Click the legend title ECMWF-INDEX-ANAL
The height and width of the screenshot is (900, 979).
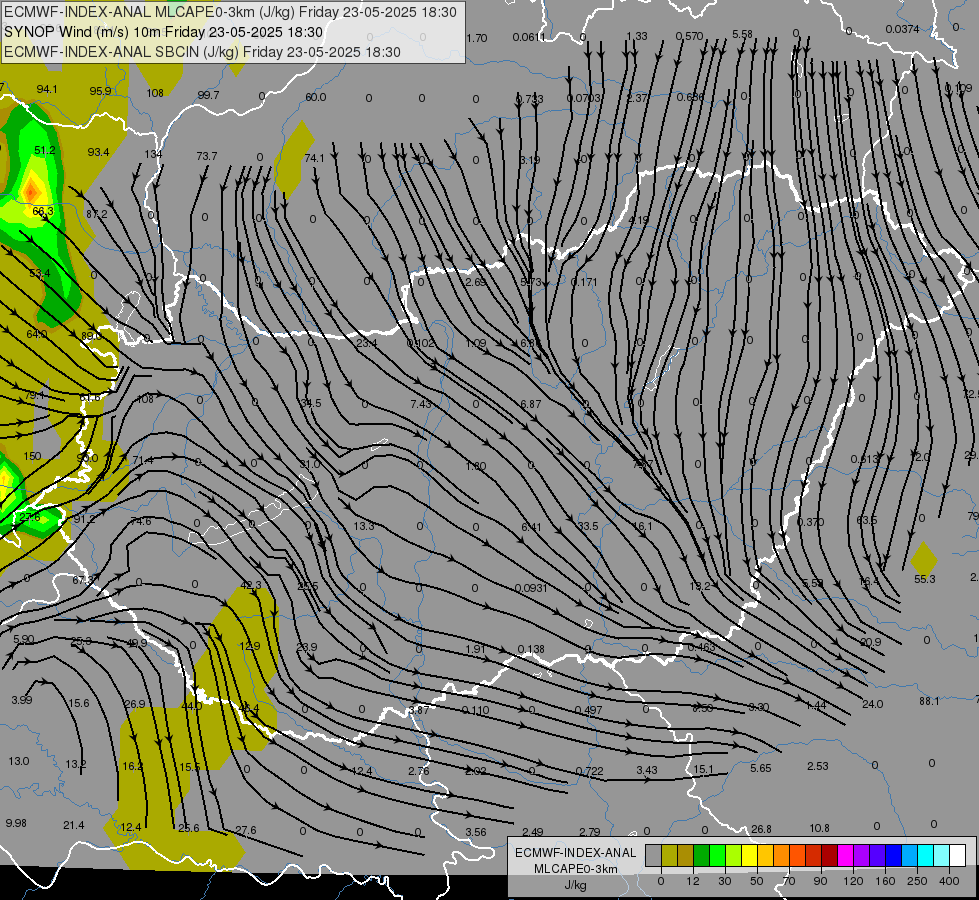point(576,853)
